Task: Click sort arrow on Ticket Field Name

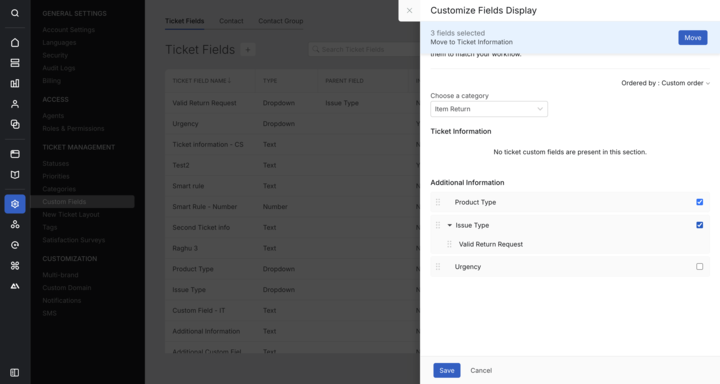Action: click(230, 81)
